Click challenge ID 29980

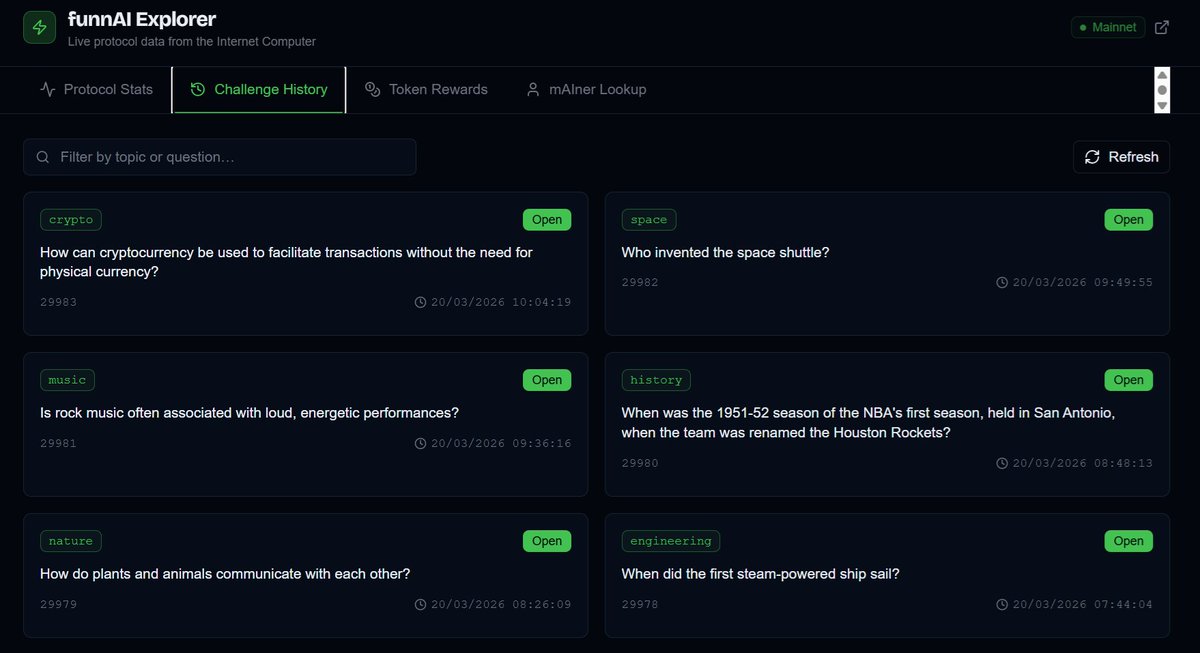pyautogui.click(x=640, y=463)
